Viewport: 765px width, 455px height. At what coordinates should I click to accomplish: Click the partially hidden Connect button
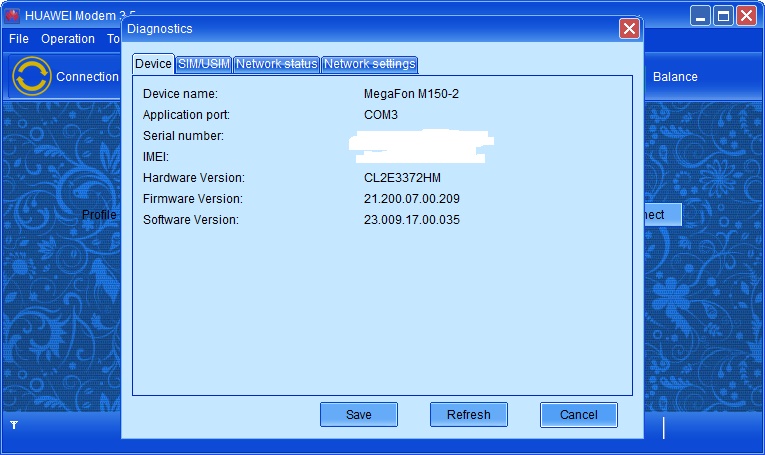(663, 215)
